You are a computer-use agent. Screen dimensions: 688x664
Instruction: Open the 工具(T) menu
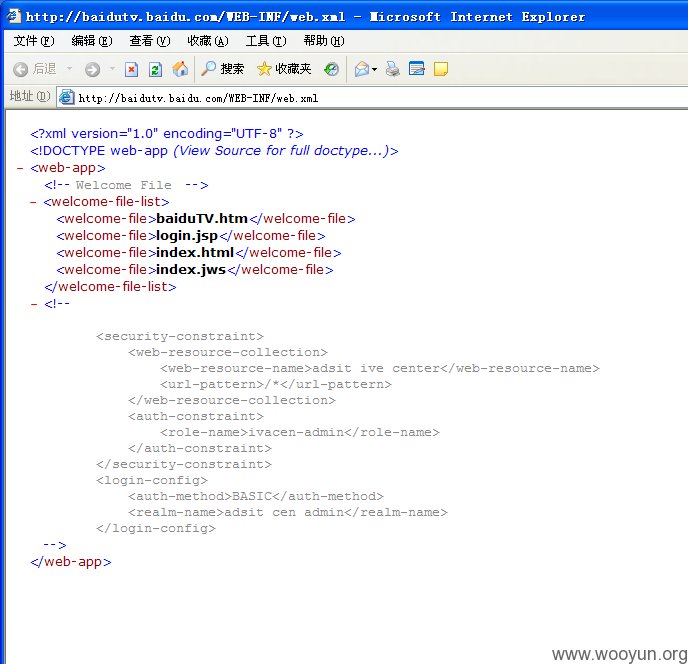(x=266, y=41)
